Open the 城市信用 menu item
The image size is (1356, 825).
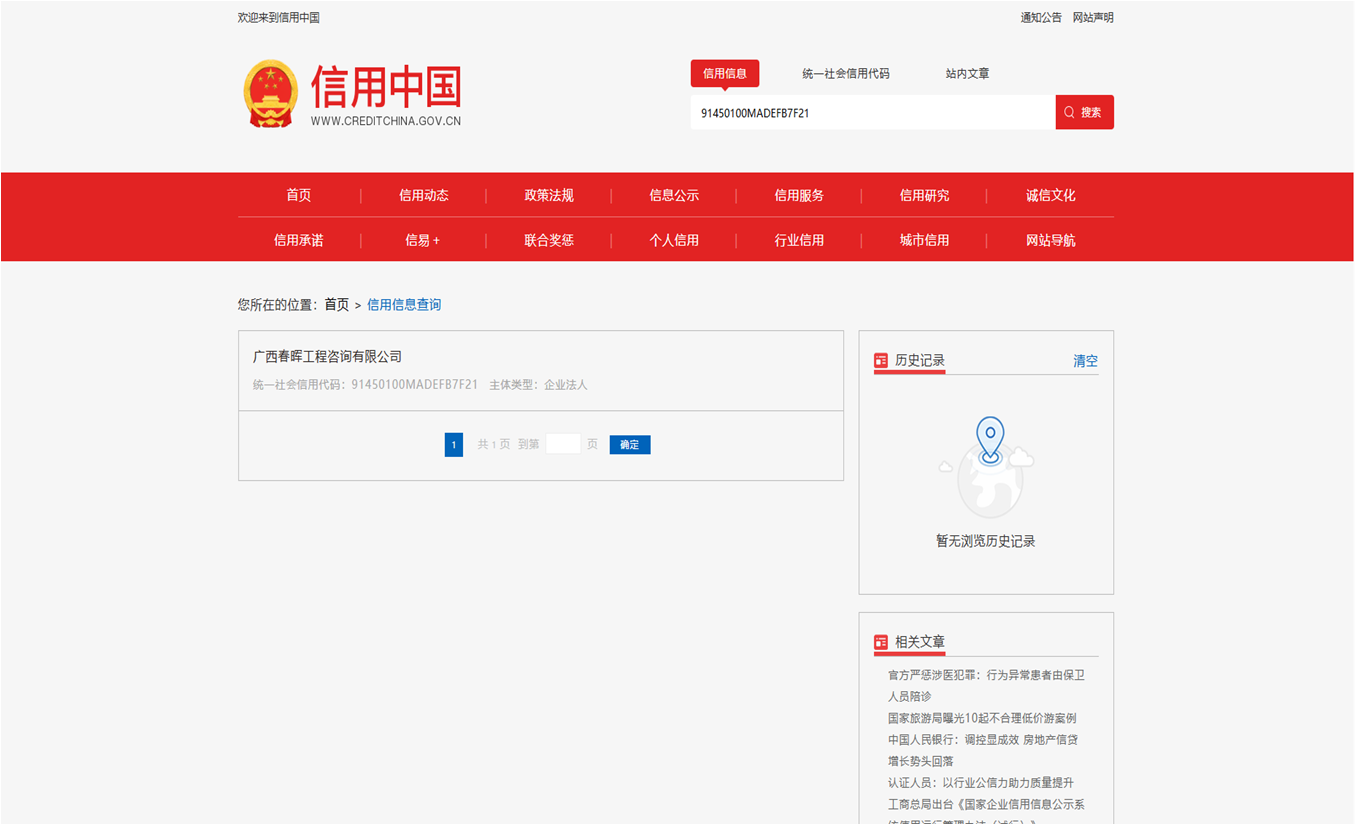coord(925,239)
